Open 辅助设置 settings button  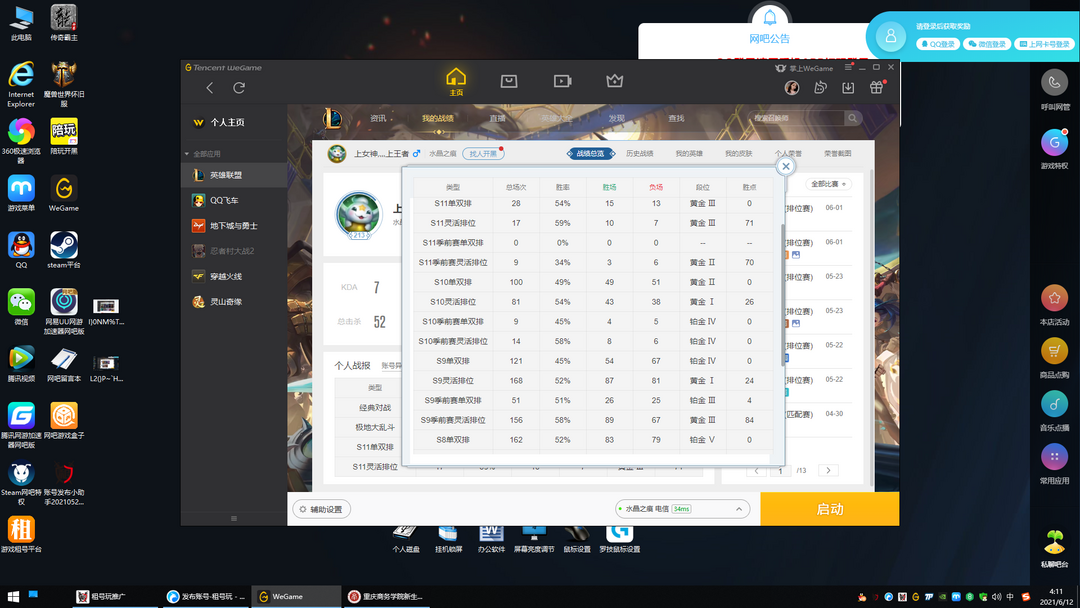(x=322, y=509)
